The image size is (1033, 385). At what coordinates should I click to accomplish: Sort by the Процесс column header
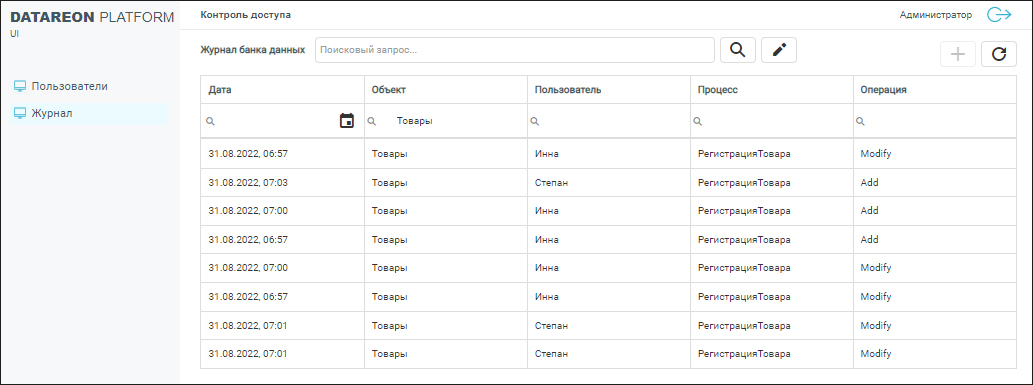point(771,90)
